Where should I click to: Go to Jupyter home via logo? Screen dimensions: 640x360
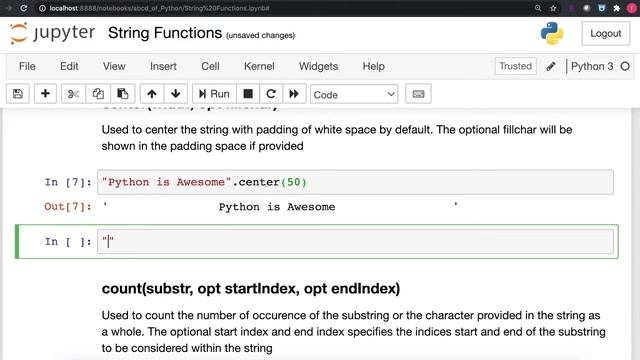[x=52, y=33]
